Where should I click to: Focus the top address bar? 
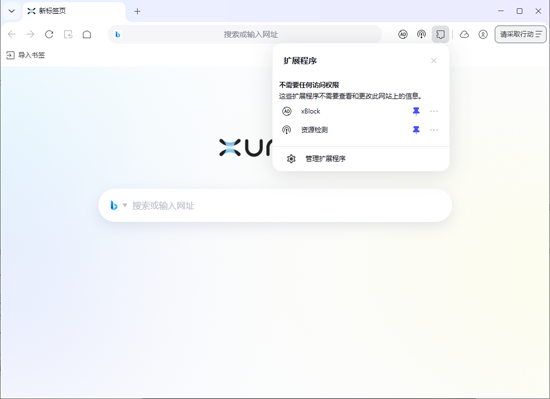[245, 34]
